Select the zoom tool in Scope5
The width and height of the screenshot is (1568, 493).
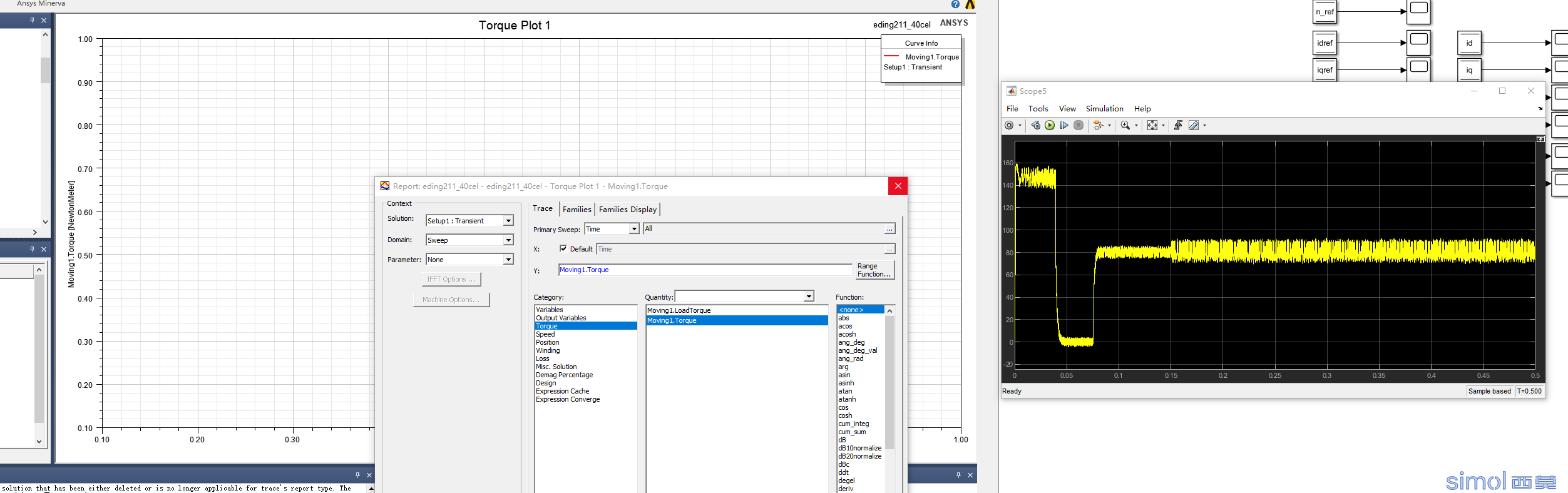coord(1125,125)
